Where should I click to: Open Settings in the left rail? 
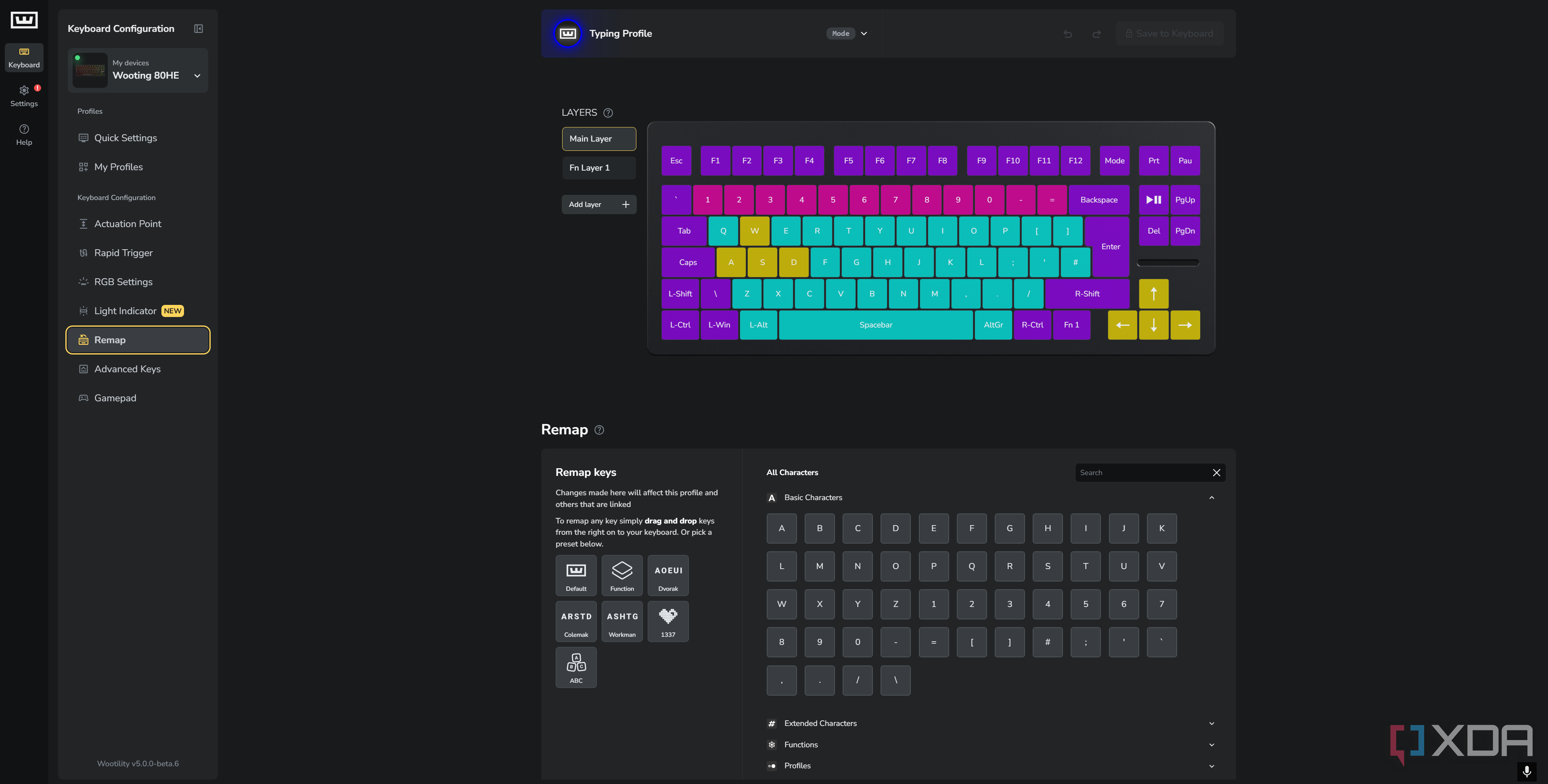[24, 96]
